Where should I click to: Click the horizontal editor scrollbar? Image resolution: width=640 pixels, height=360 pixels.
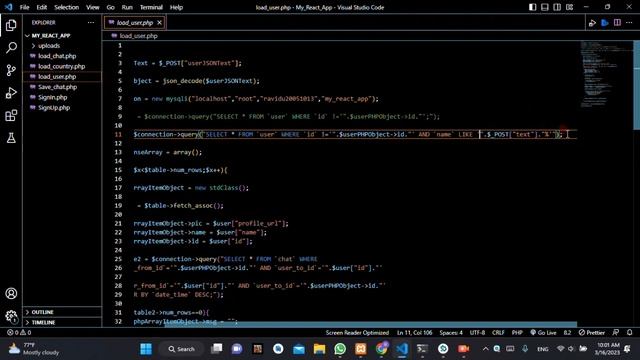click(x=371, y=324)
